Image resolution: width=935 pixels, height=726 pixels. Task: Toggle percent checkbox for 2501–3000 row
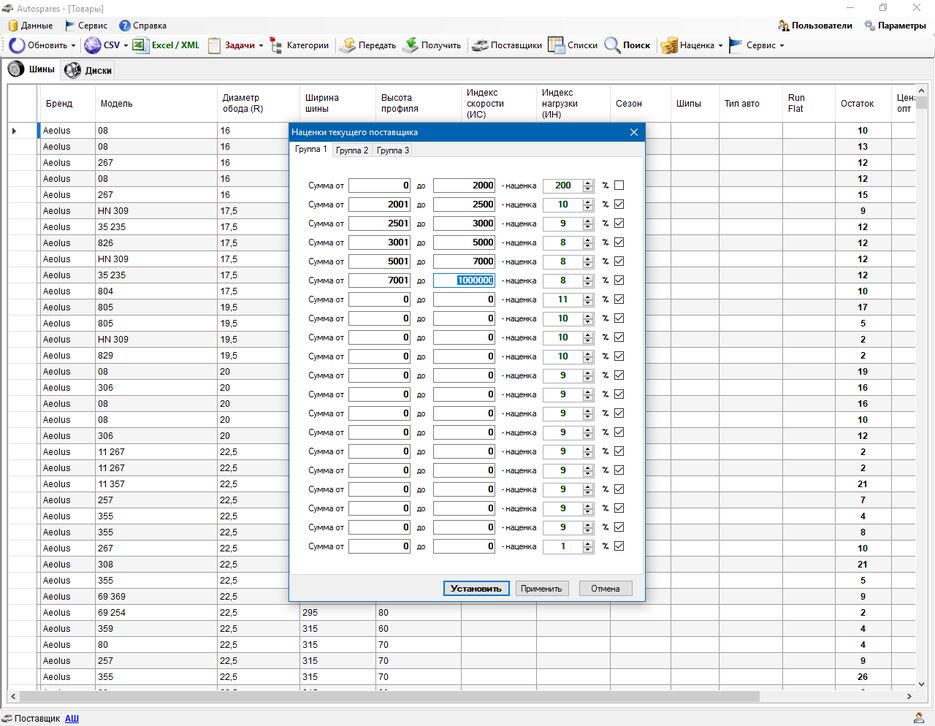pyautogui.click(x=619, y=224)
